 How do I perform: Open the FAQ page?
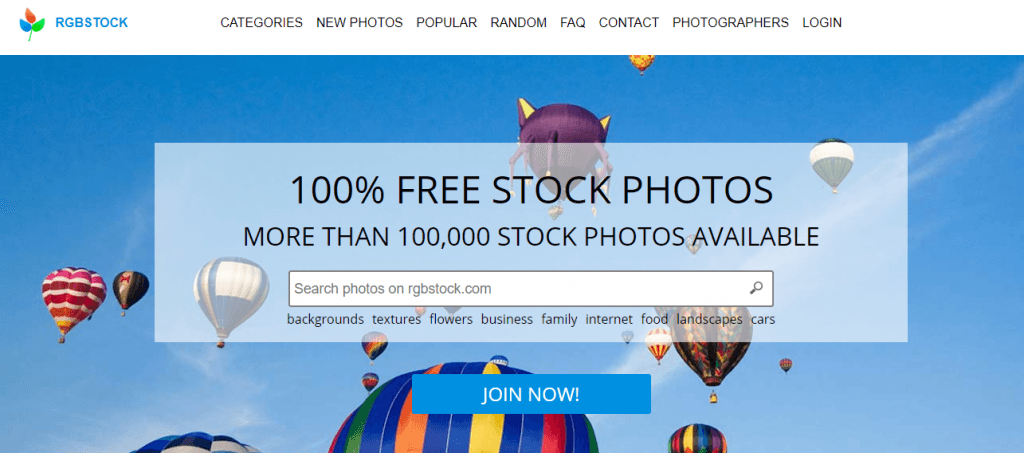click(573, 23)
